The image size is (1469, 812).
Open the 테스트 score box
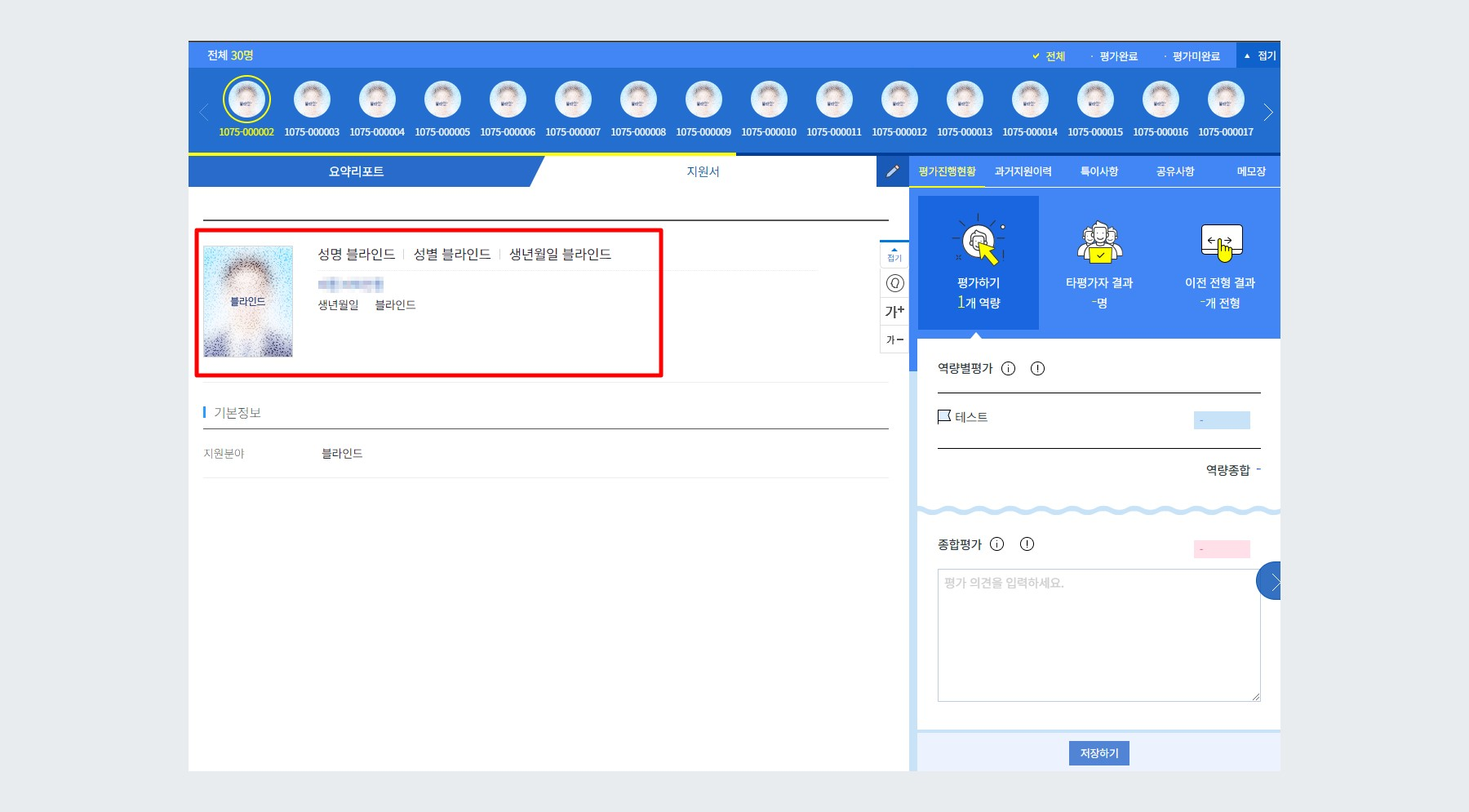coord(1222,420)
